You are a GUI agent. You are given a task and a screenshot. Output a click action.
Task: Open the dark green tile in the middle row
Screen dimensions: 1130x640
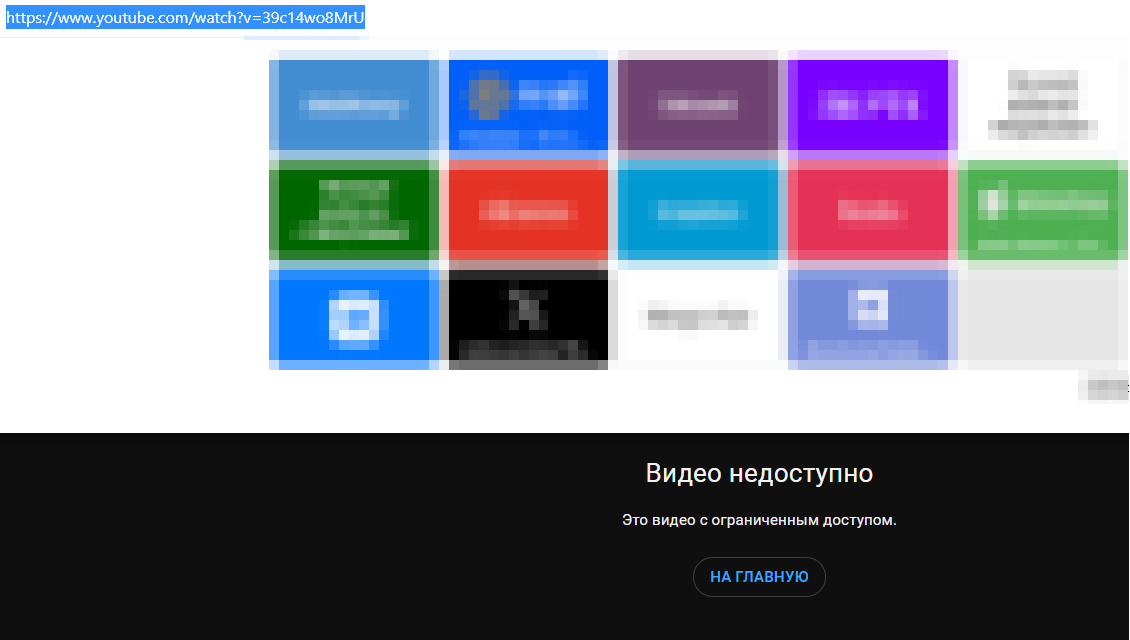point(352,211)
